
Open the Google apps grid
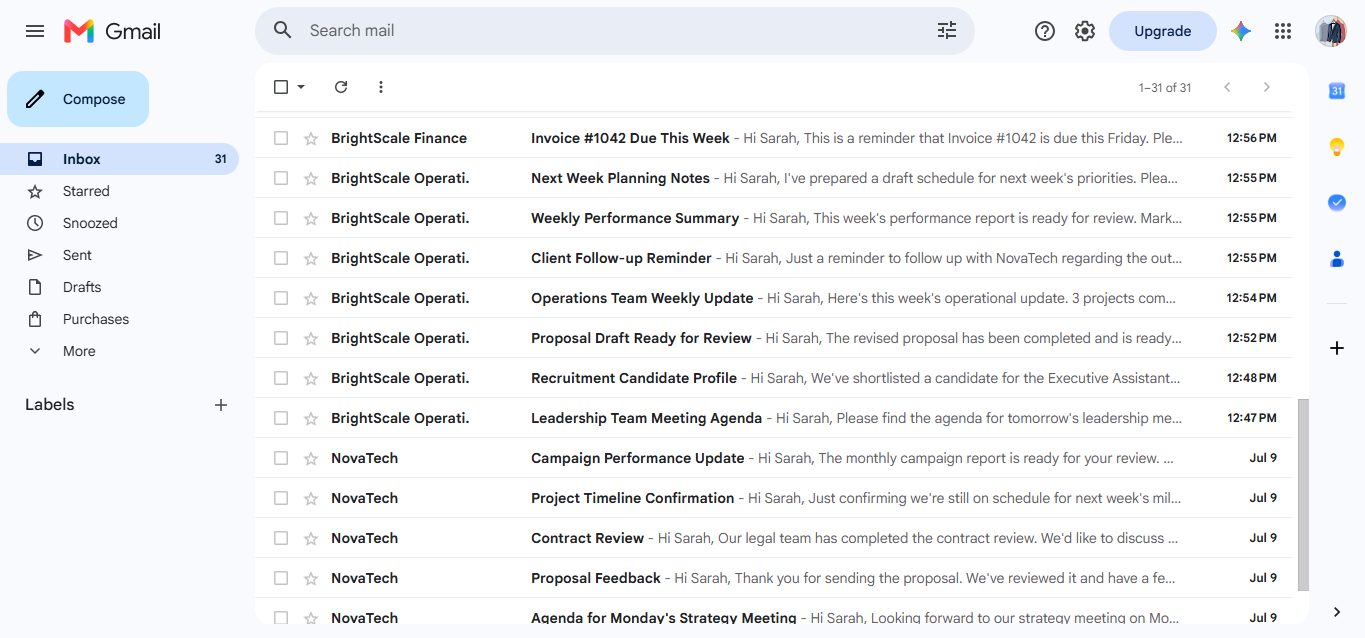(x=1283, y=31)
